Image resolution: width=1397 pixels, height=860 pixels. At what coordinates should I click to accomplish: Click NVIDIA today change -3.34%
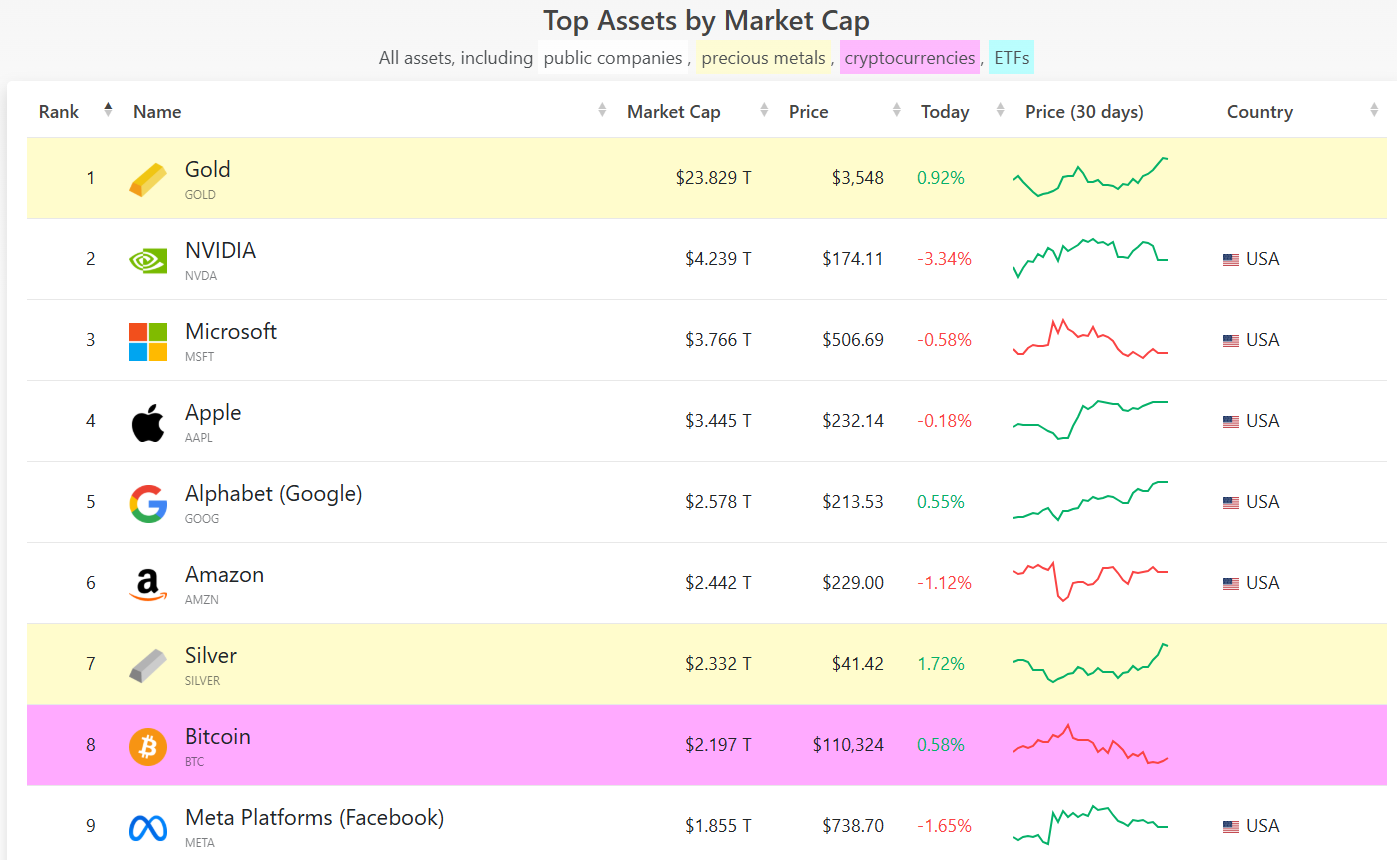[x=944, y=259]
